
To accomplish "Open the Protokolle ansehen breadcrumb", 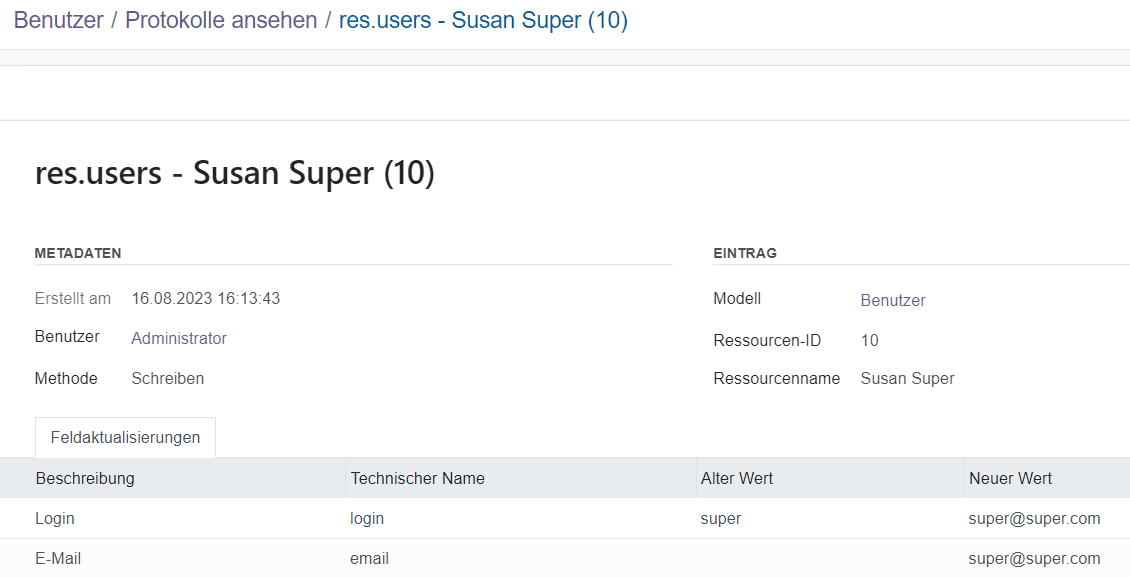I will [x=221, y=20].
